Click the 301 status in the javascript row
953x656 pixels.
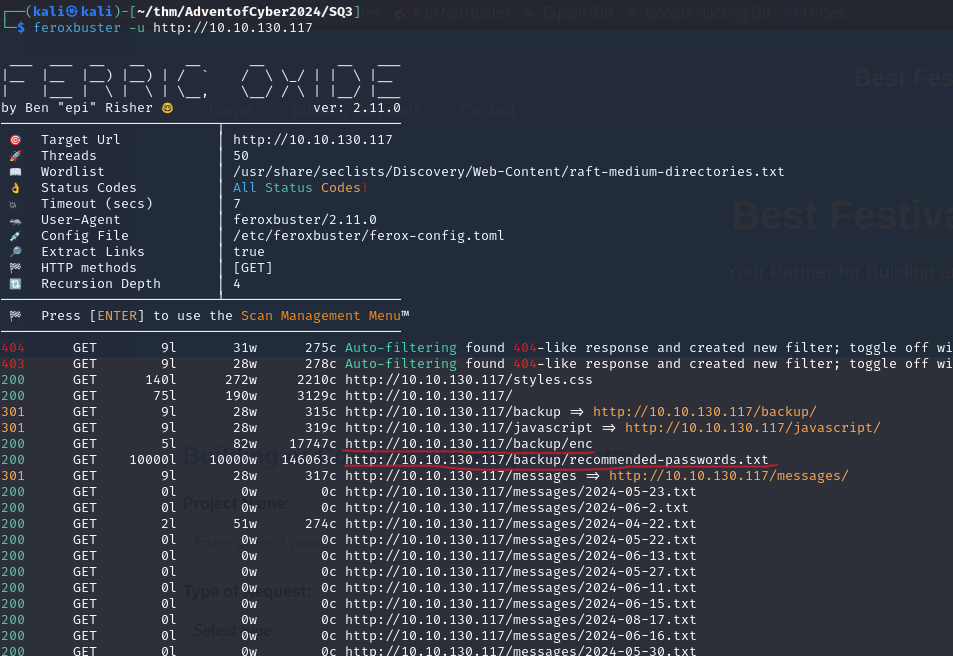(13, 427)
